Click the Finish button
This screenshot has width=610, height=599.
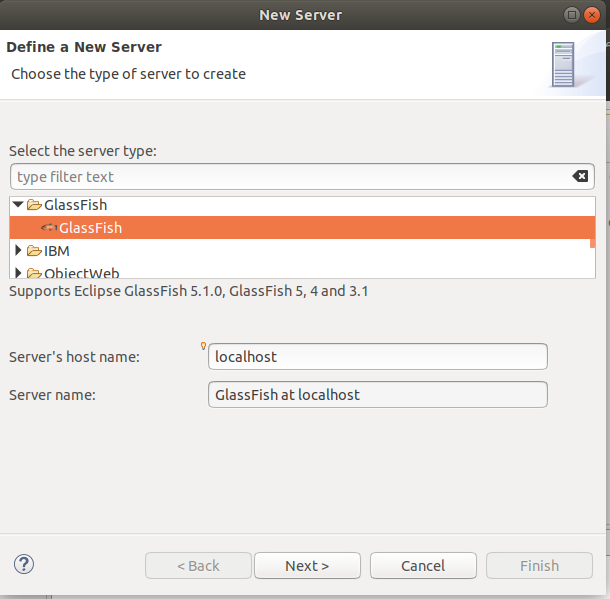[x=539, y=566]
